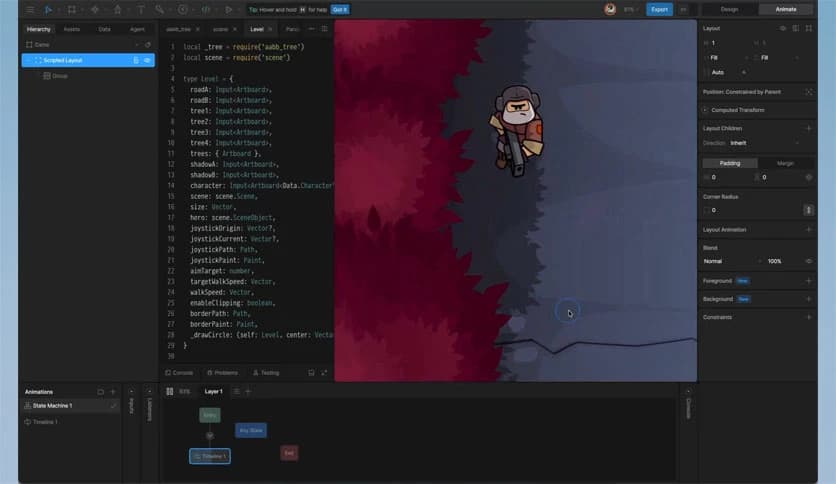Open the Direction Inherit dropdown

click(765, 143)
